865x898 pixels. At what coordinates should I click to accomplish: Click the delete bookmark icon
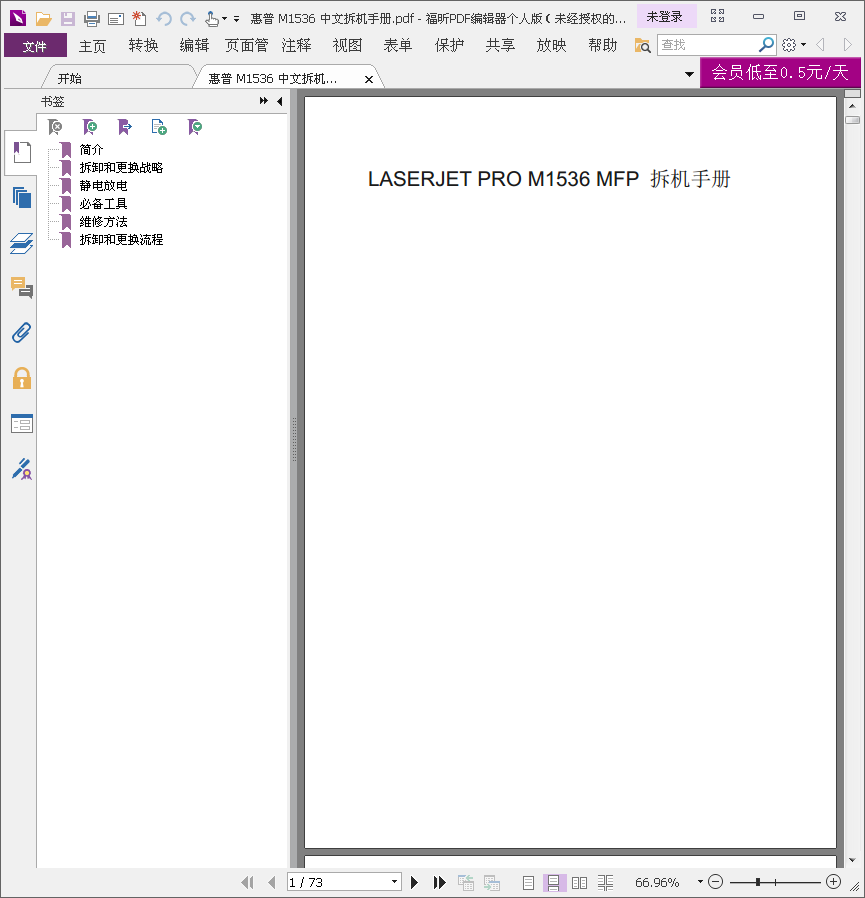click(x=55, y=127)
